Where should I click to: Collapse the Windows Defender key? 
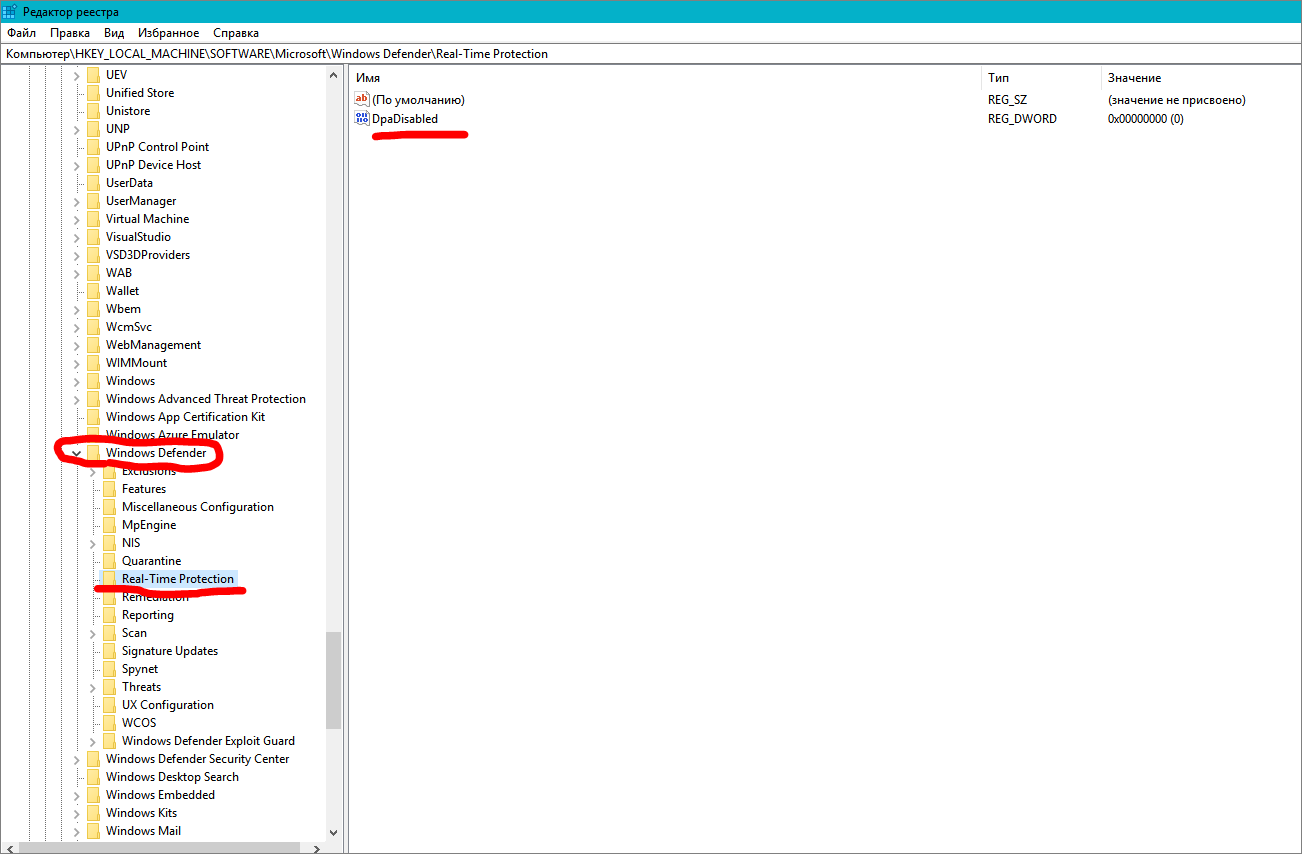(77, 453)
